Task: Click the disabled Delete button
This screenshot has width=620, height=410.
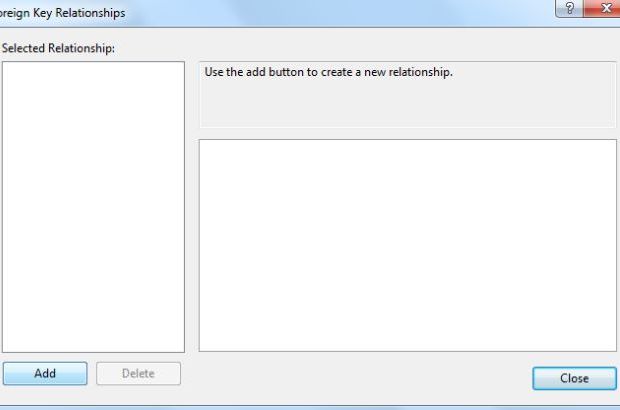Action: pos(138,373)
